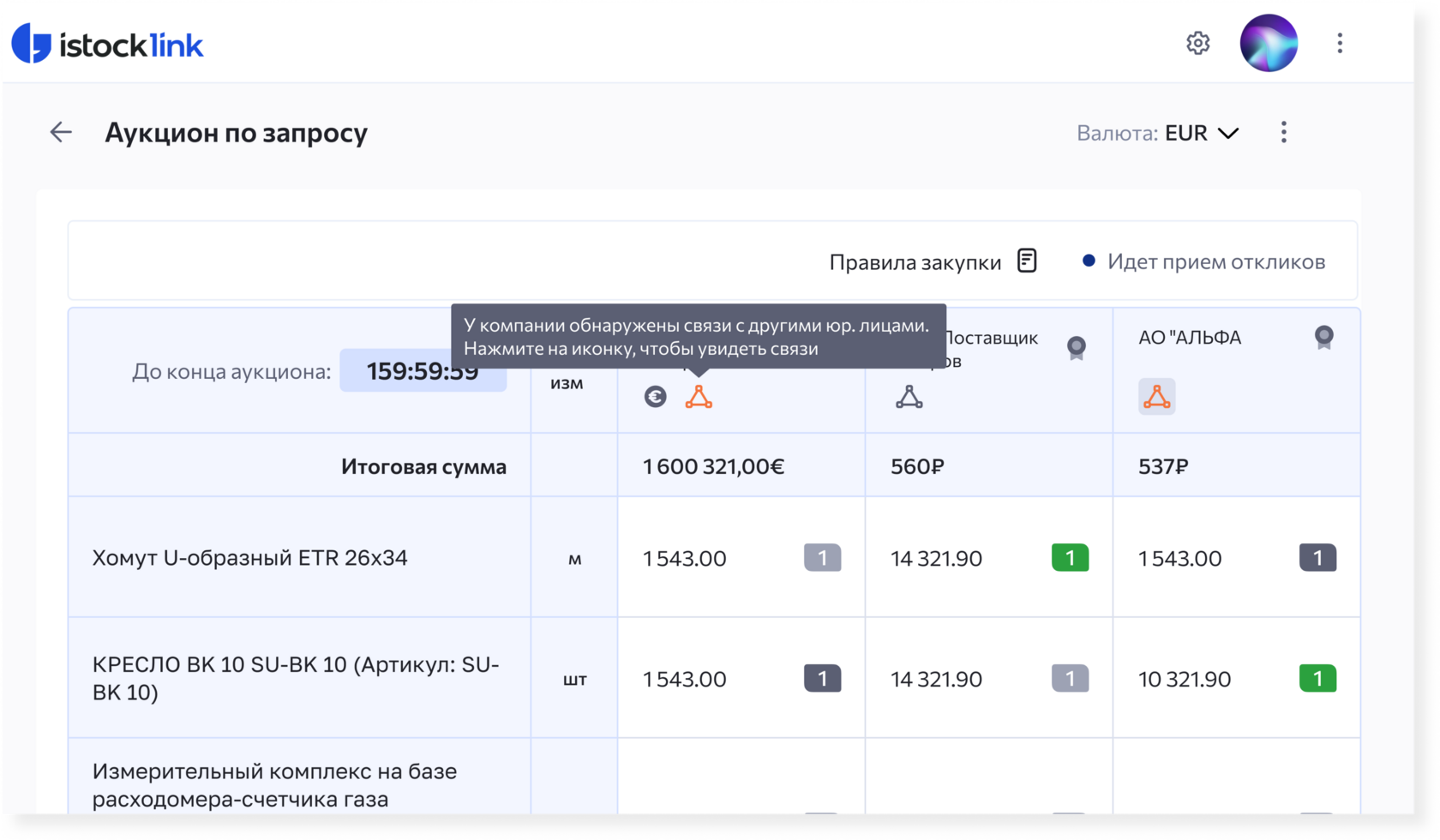Open the three-dot menu beside the currency selector
Image resolution: width=1440 pixels, height=840 pixels.
point(1283,132)
